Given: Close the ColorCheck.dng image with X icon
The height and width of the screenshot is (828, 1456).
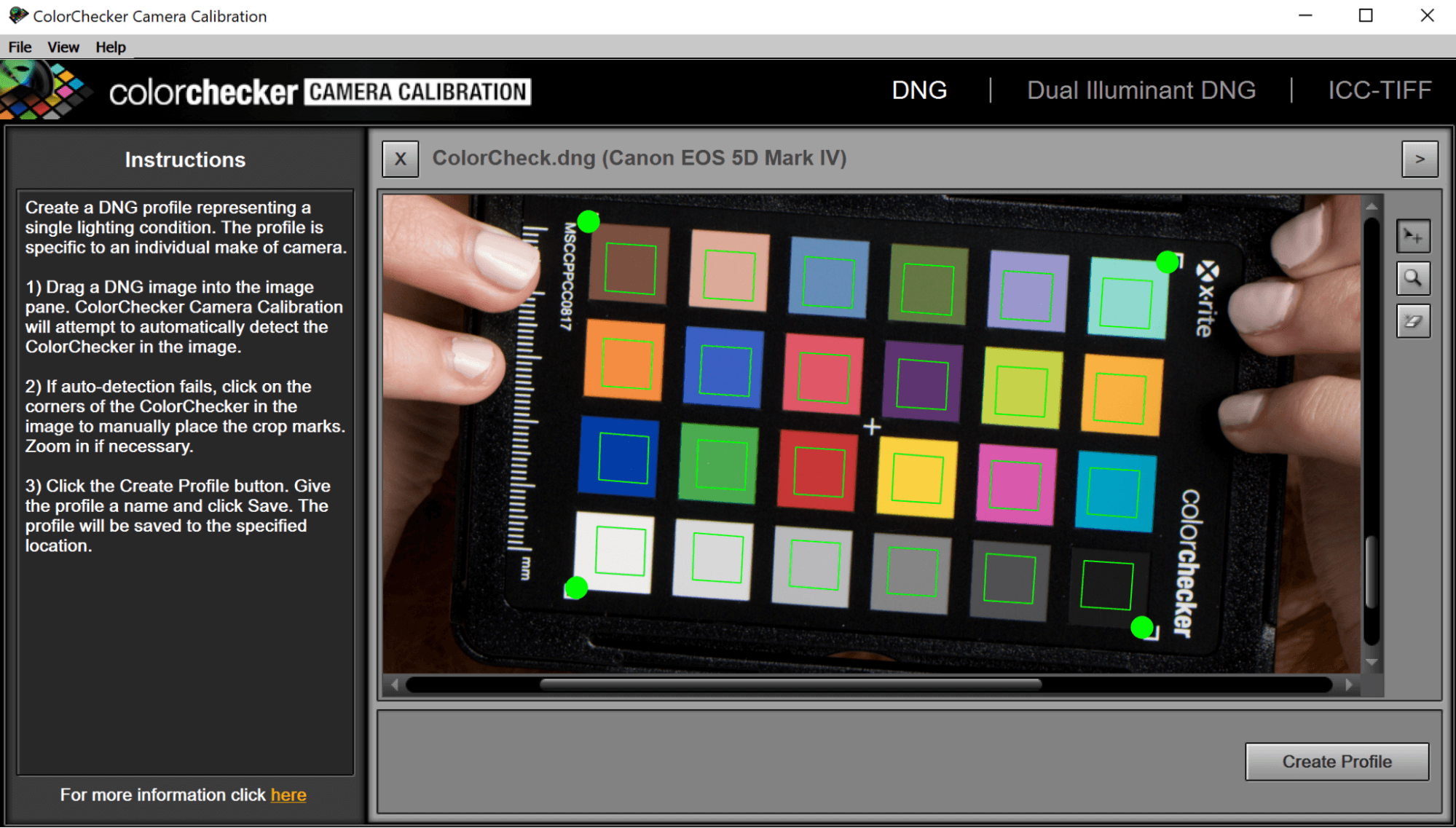Looking at the screenshot, I should (x=399, y=159).
